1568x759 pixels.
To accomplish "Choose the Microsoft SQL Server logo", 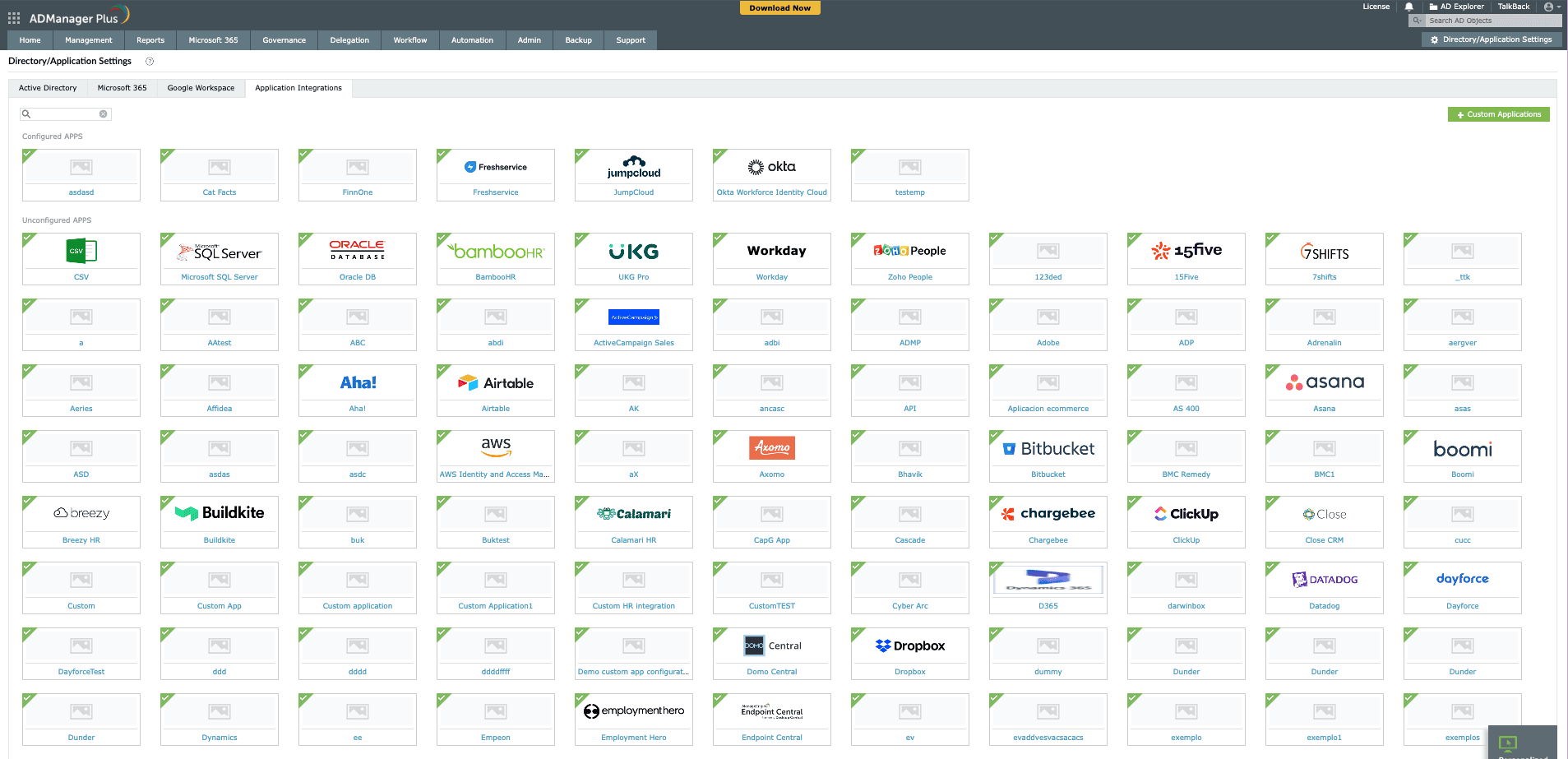I will 220,252.
